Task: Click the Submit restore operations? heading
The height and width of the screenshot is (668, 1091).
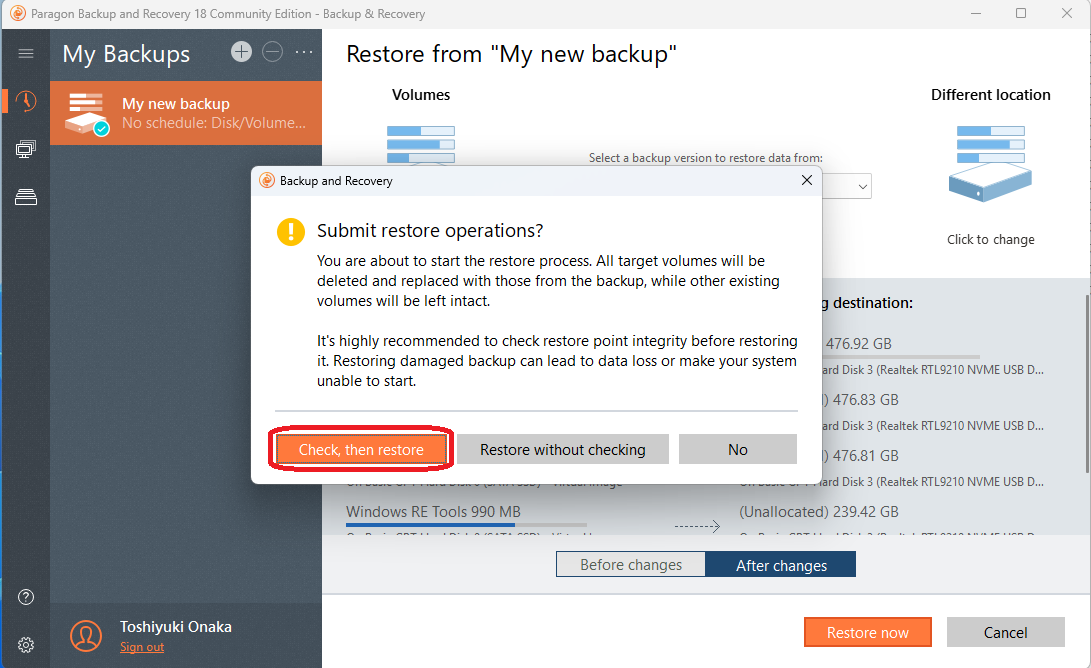Action: [x=430, y=231]
